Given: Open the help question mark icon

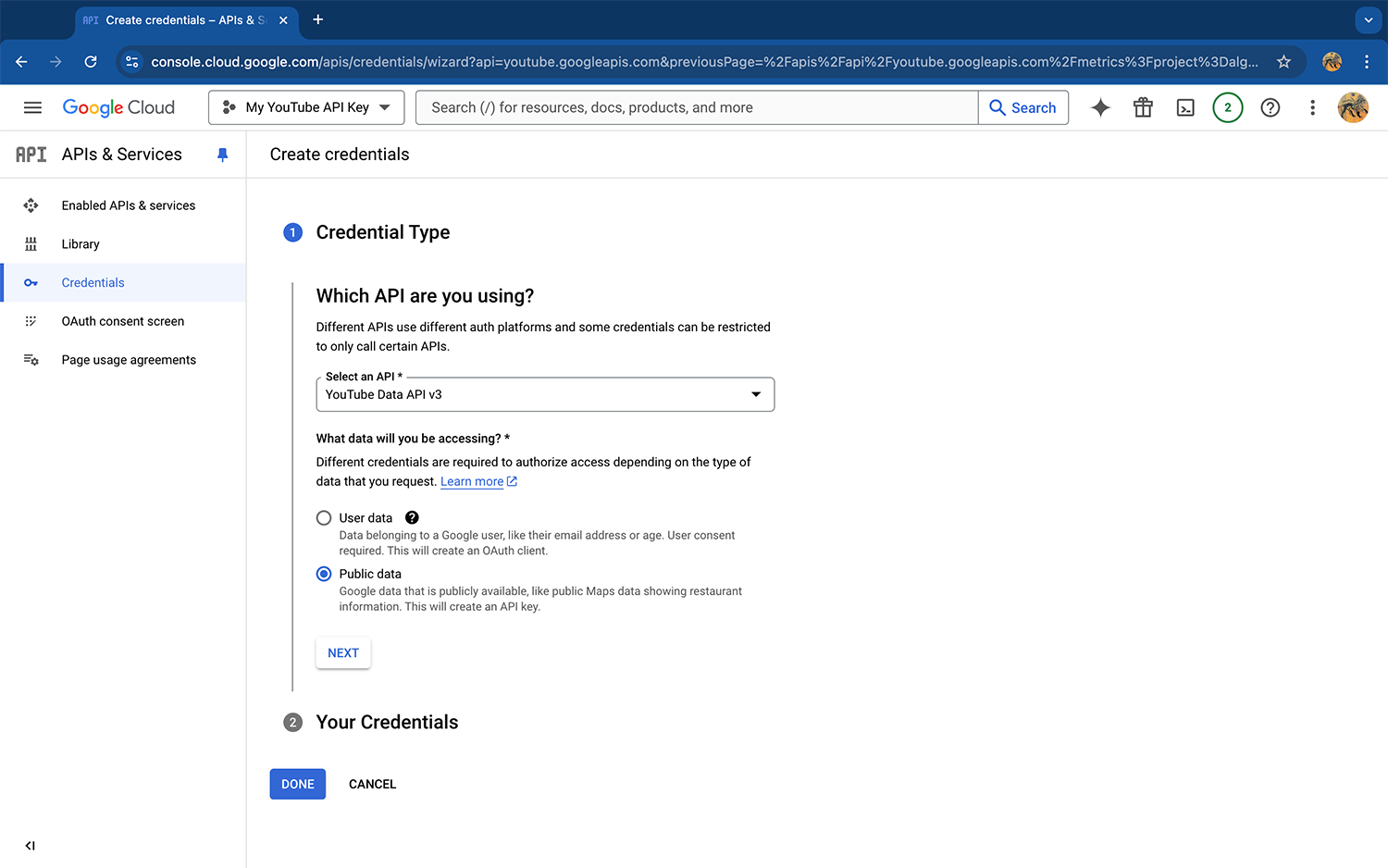Looking at the screenshot, I should coord(1270,107).
